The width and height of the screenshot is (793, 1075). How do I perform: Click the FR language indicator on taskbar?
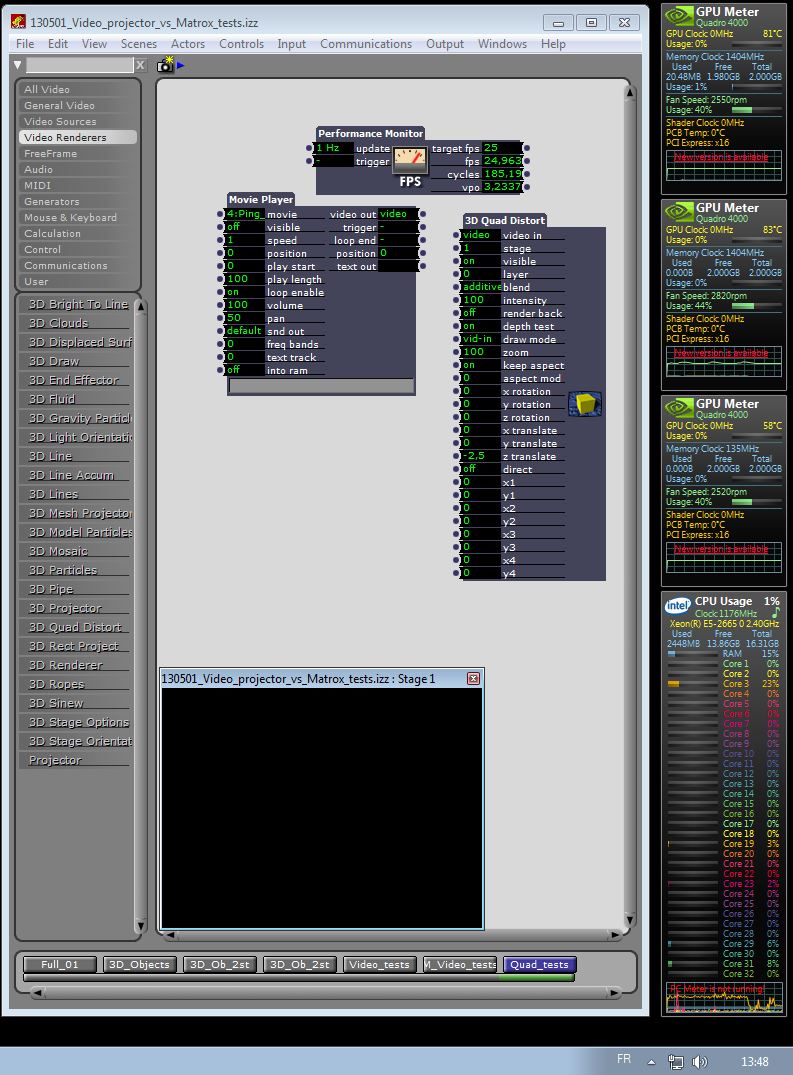pyautogui.click(x=624, y=1059)
